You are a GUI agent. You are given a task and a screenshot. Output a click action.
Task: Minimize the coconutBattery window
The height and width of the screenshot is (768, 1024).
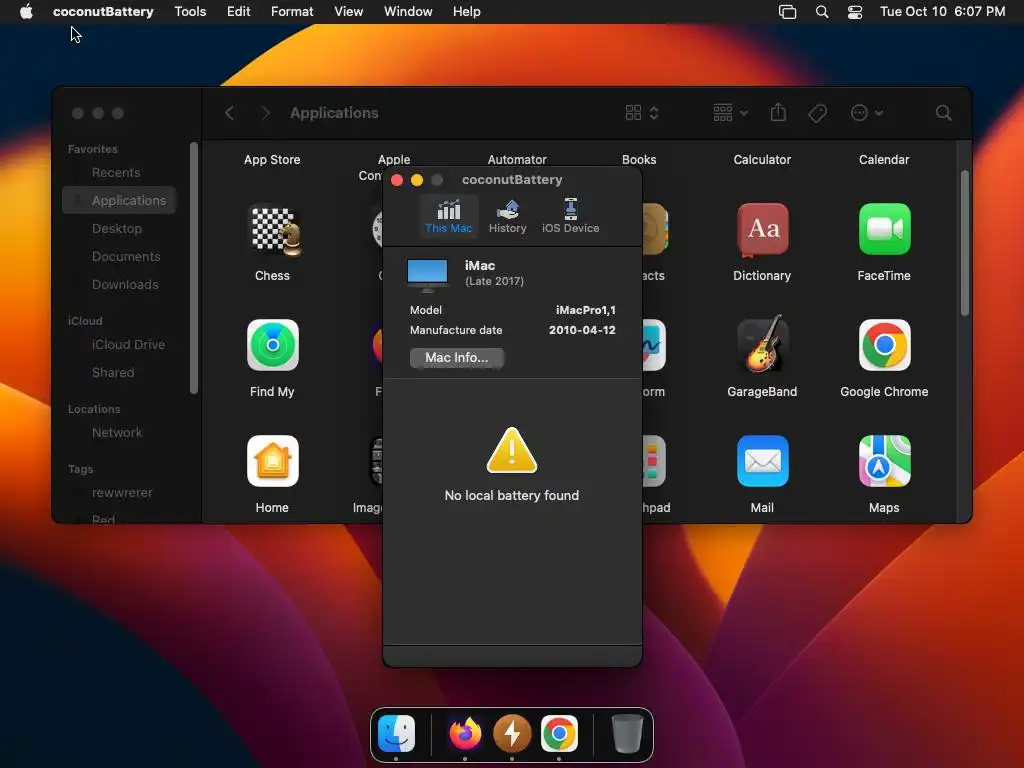pyautogui.click(x=417, y=180)
